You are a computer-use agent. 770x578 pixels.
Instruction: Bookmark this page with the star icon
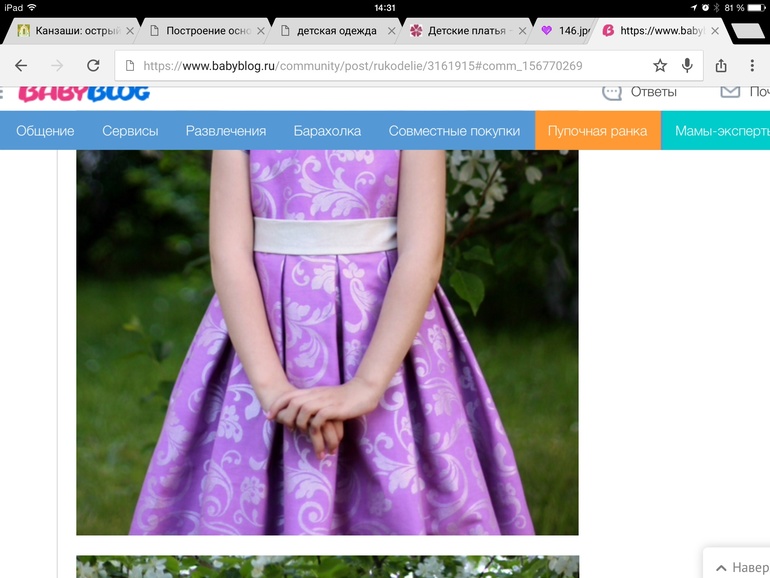(x=660, y=66)
